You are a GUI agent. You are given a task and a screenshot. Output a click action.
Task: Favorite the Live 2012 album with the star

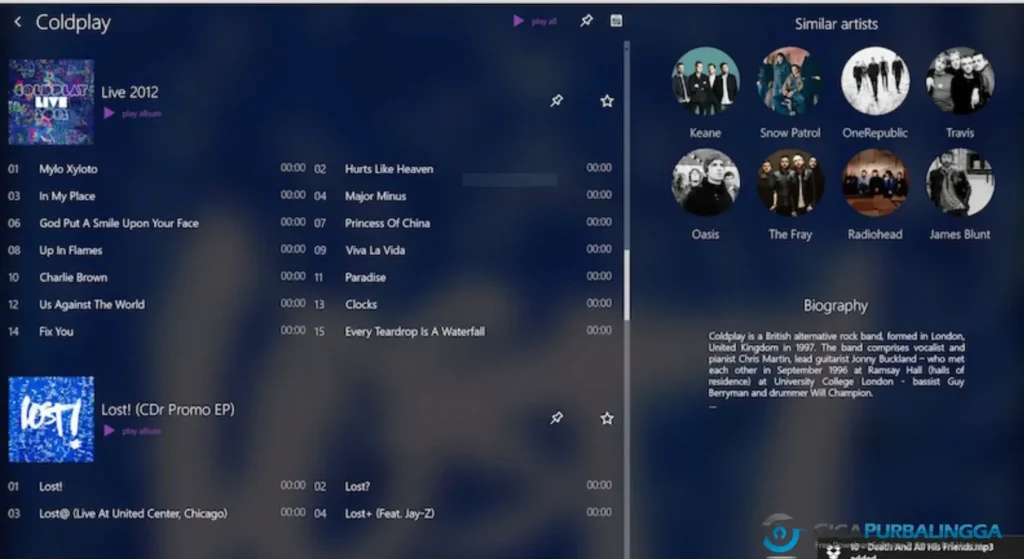[x=607, y=101]
